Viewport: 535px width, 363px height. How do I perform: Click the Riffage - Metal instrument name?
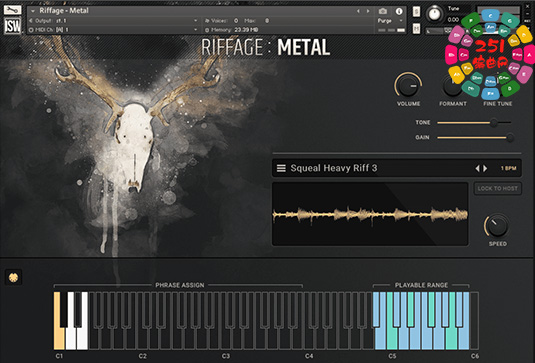coord(64,11)
